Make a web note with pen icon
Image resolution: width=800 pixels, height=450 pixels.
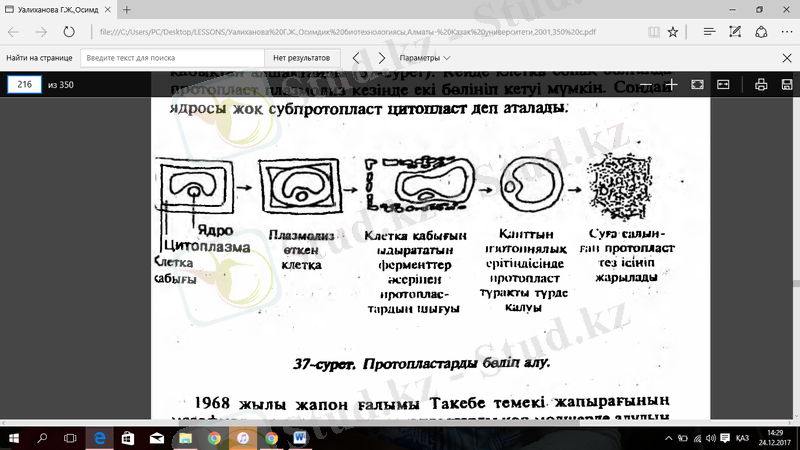click(x=735, y=32)
